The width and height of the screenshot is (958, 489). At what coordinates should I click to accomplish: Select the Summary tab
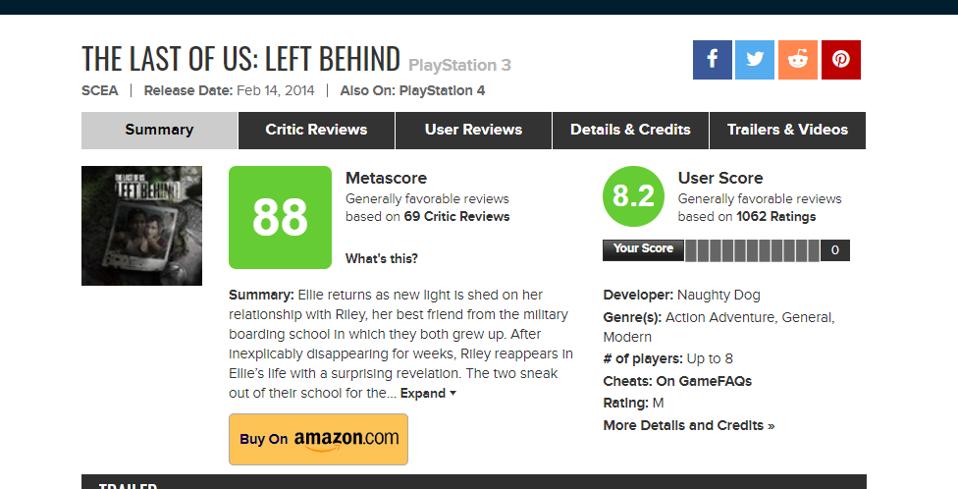tap(159, 130)
